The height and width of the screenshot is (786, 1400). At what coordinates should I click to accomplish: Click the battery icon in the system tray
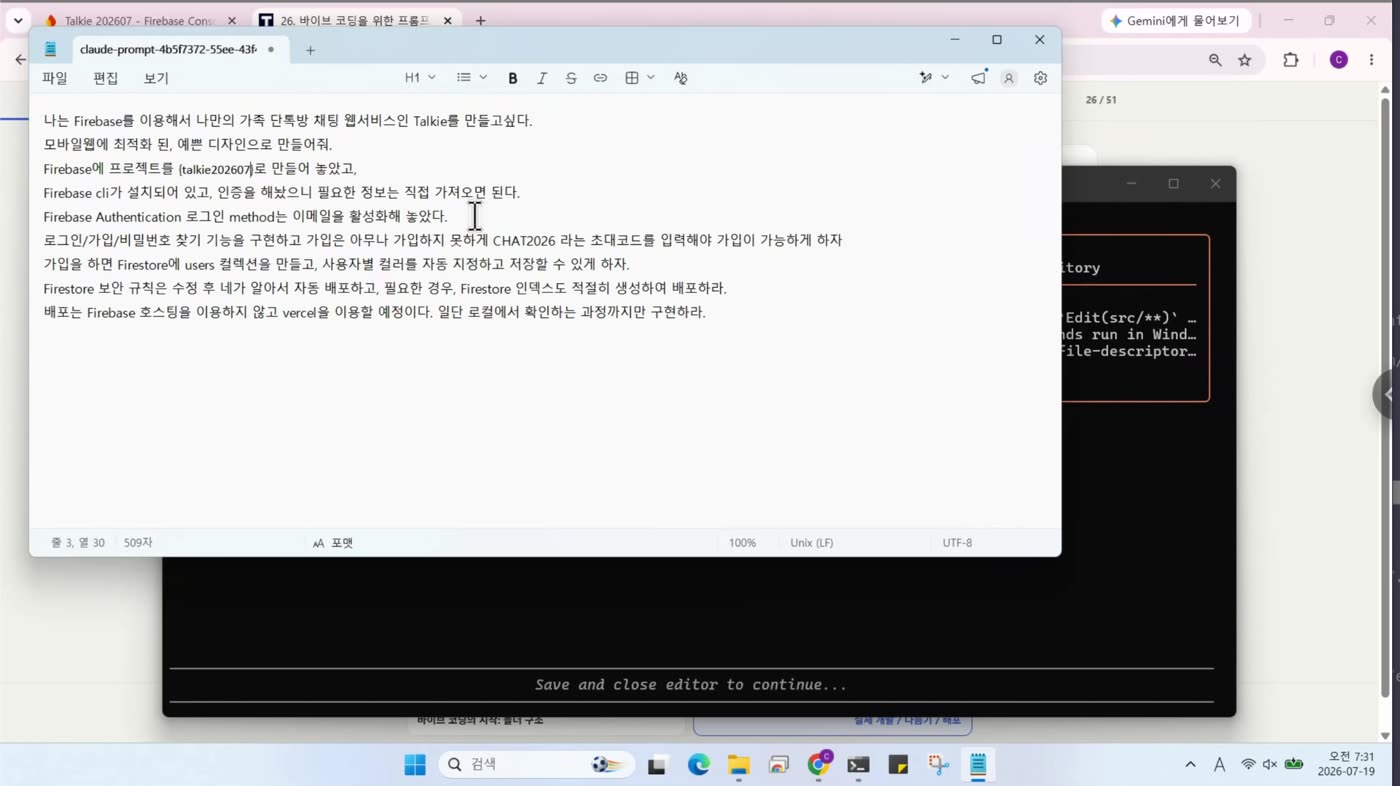pyautogui.click(x=1294, y=765)
